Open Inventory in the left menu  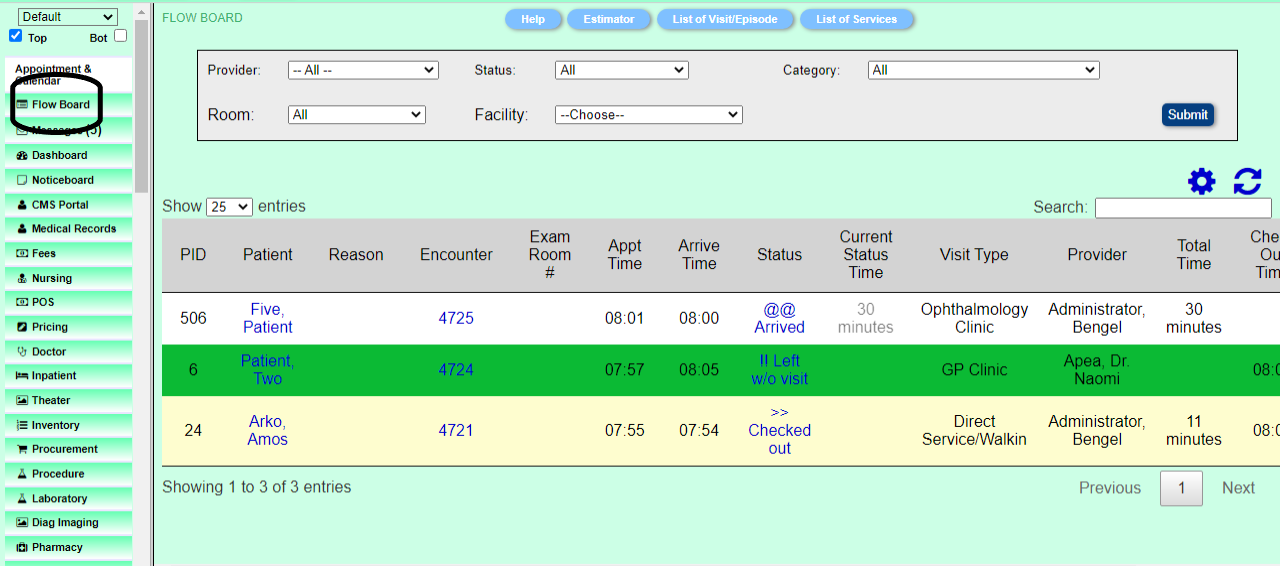tap(55, 425)
